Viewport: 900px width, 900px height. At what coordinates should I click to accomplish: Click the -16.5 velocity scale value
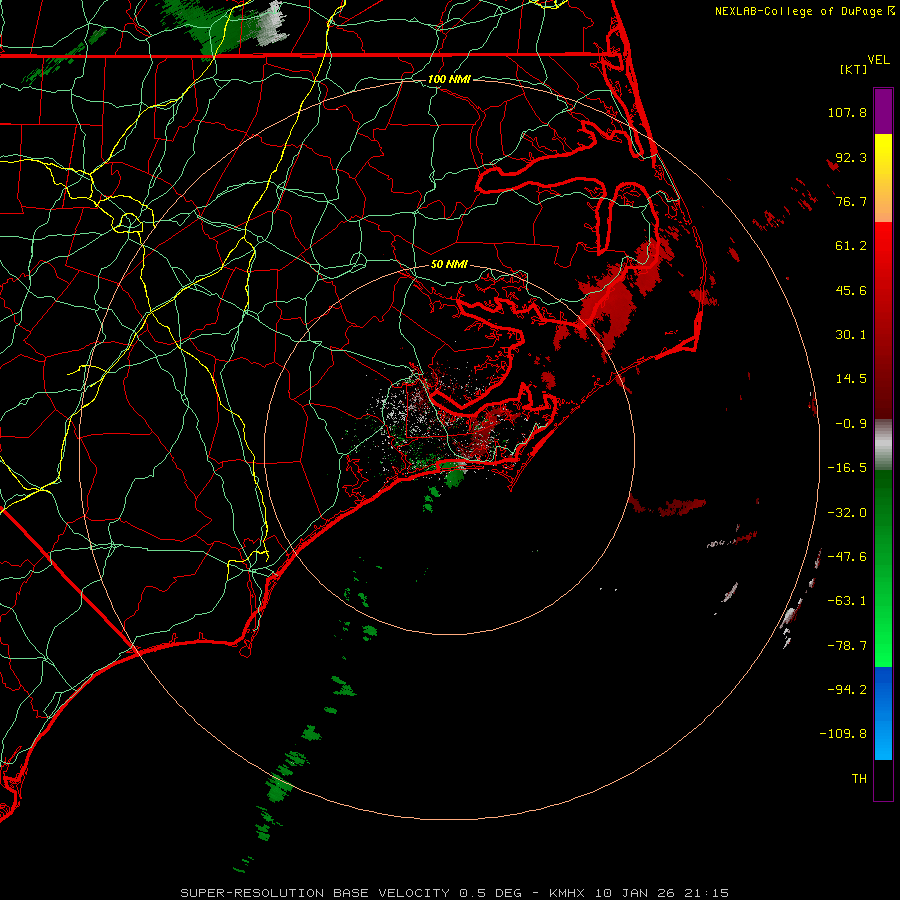(x=847, y=468)
